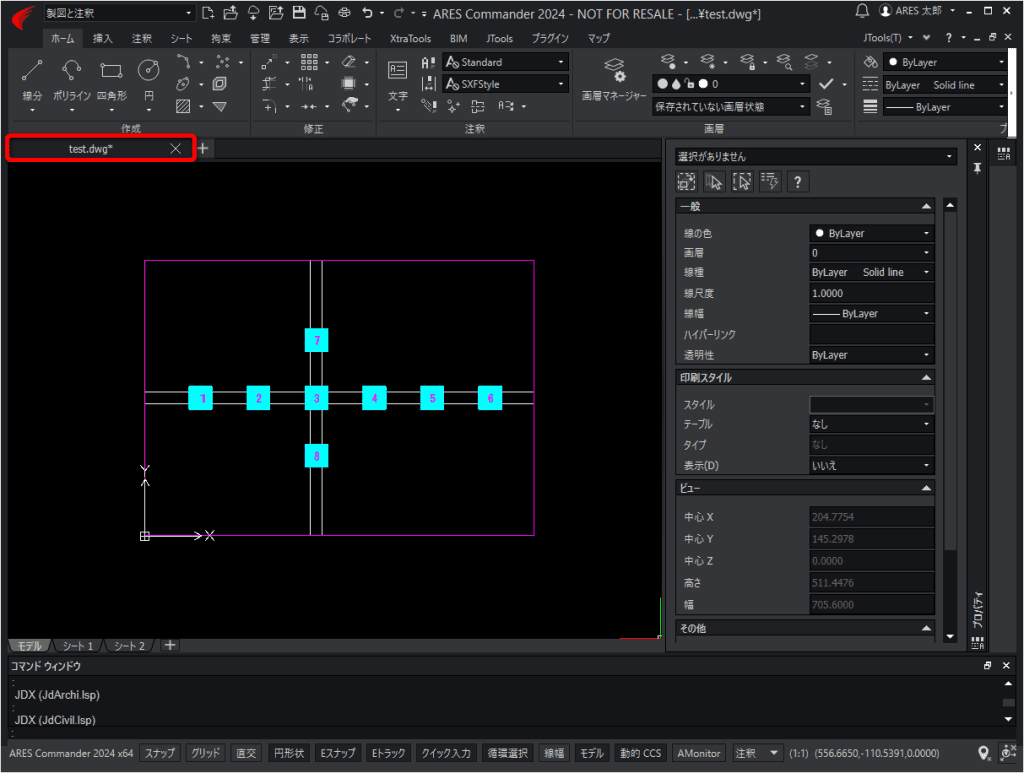
Task: Toggle Polar (円形状) mode
Action: click(289, 753)
